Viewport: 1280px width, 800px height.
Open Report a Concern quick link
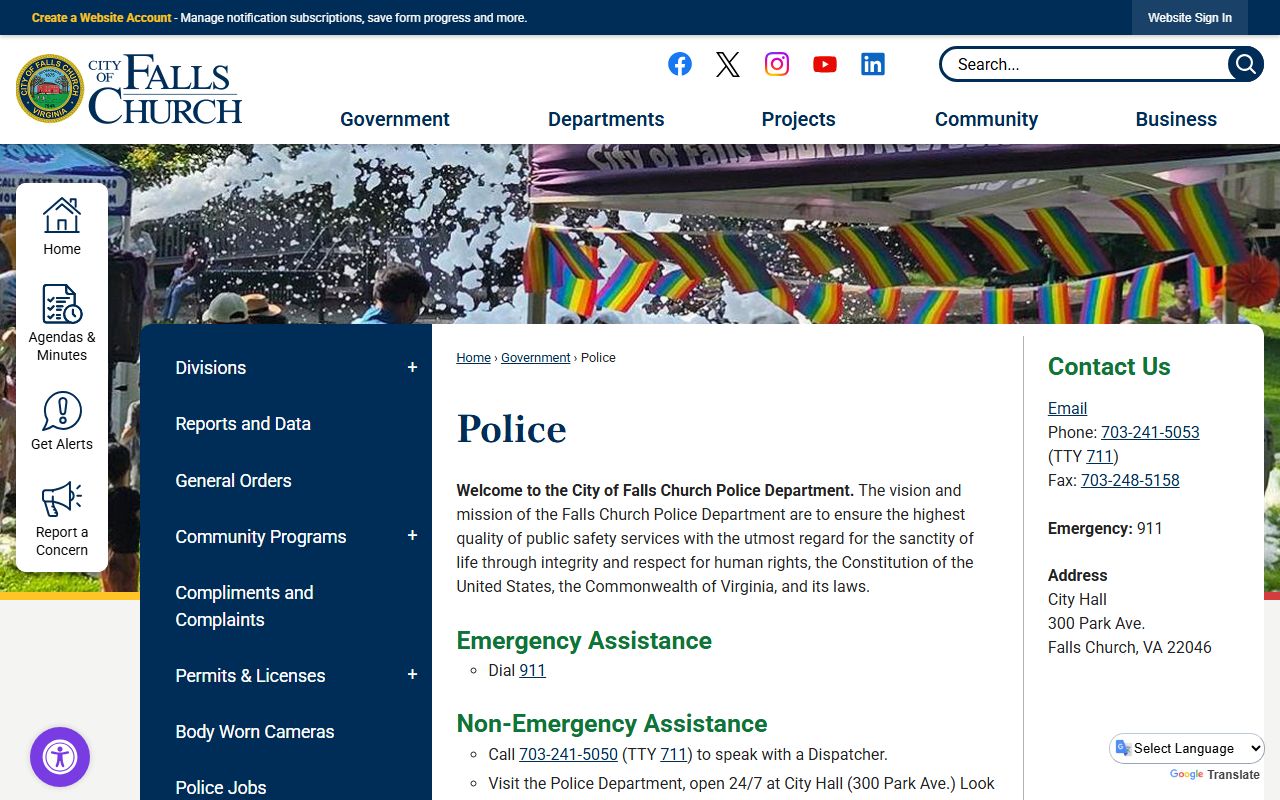[x=62, y=518]
